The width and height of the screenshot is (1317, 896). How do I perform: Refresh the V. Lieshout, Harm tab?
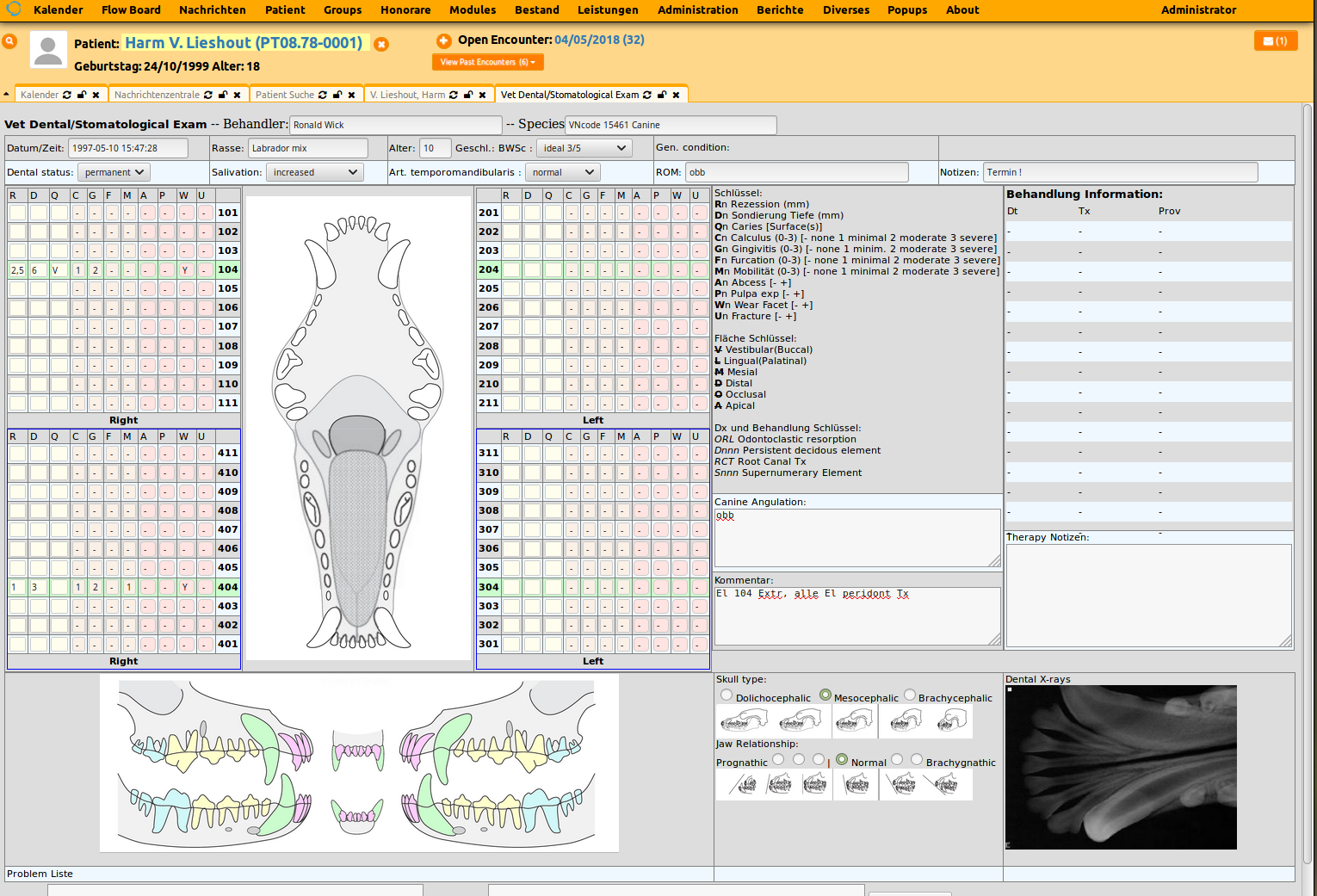point(454,95)
